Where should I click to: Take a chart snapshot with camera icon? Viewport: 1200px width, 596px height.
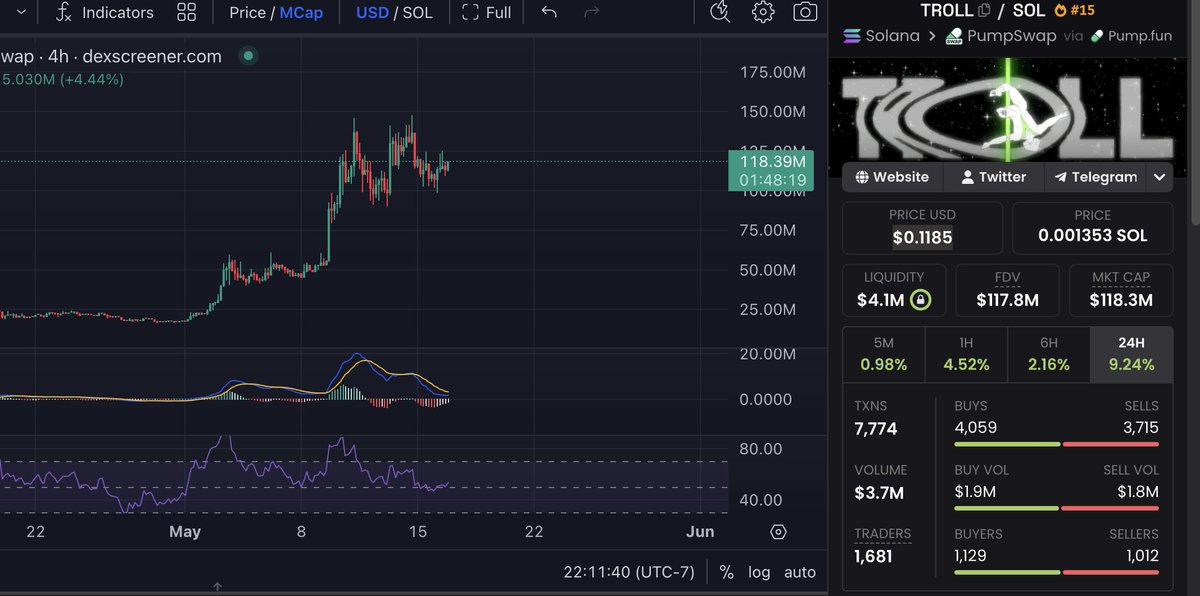(804, 12)
